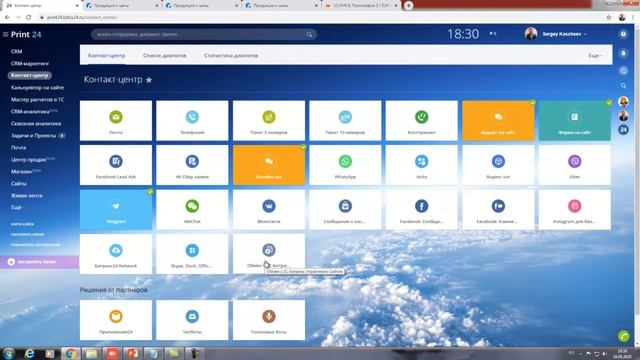Open the Голосовые боты partner tile
The height and width of the screenshot is (360, 640).
point(269,320)
